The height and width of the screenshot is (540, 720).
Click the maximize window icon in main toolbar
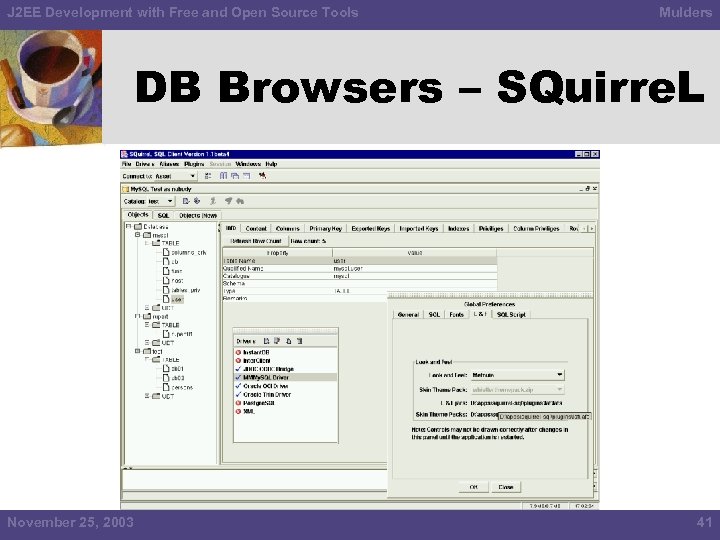coord(247,176)
